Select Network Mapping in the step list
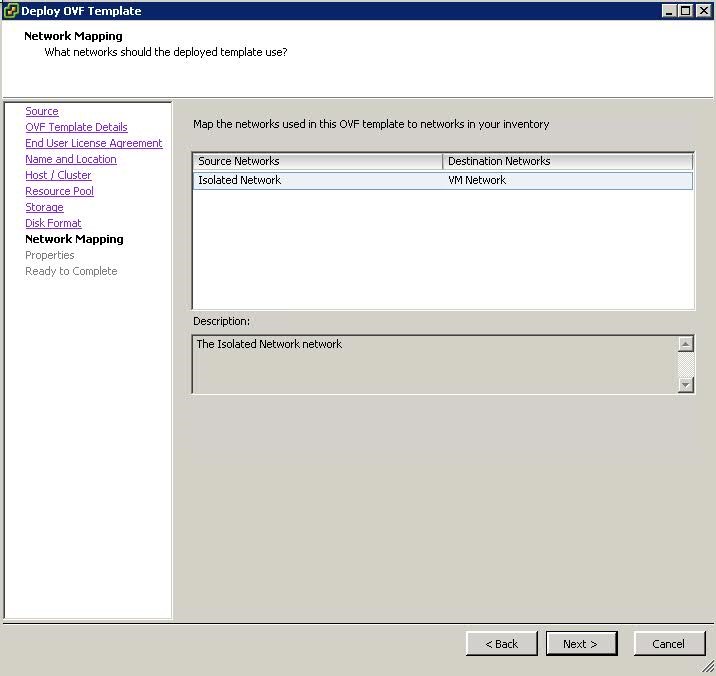 tap(74, 239)
